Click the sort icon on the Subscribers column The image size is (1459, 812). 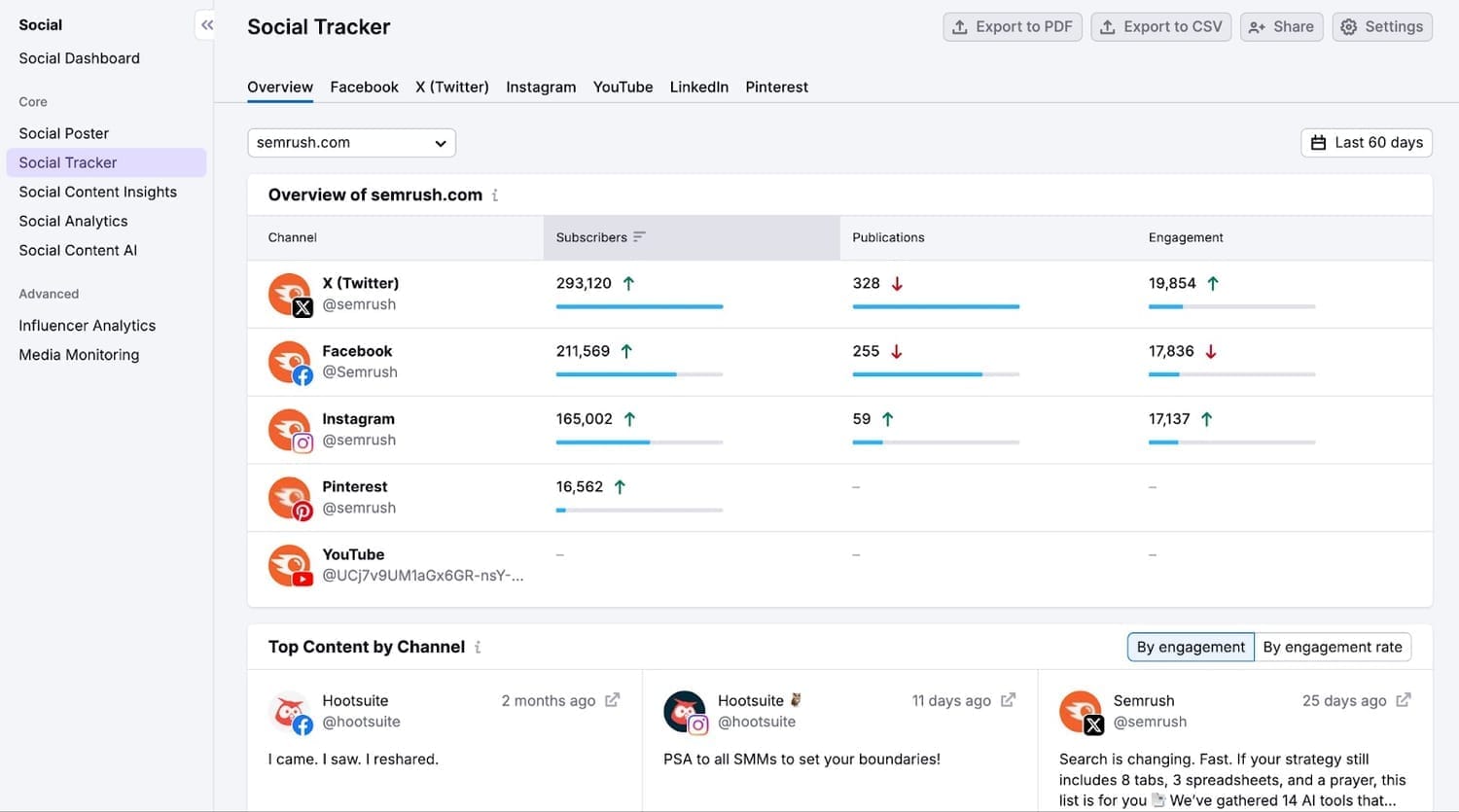click(639, 236)
